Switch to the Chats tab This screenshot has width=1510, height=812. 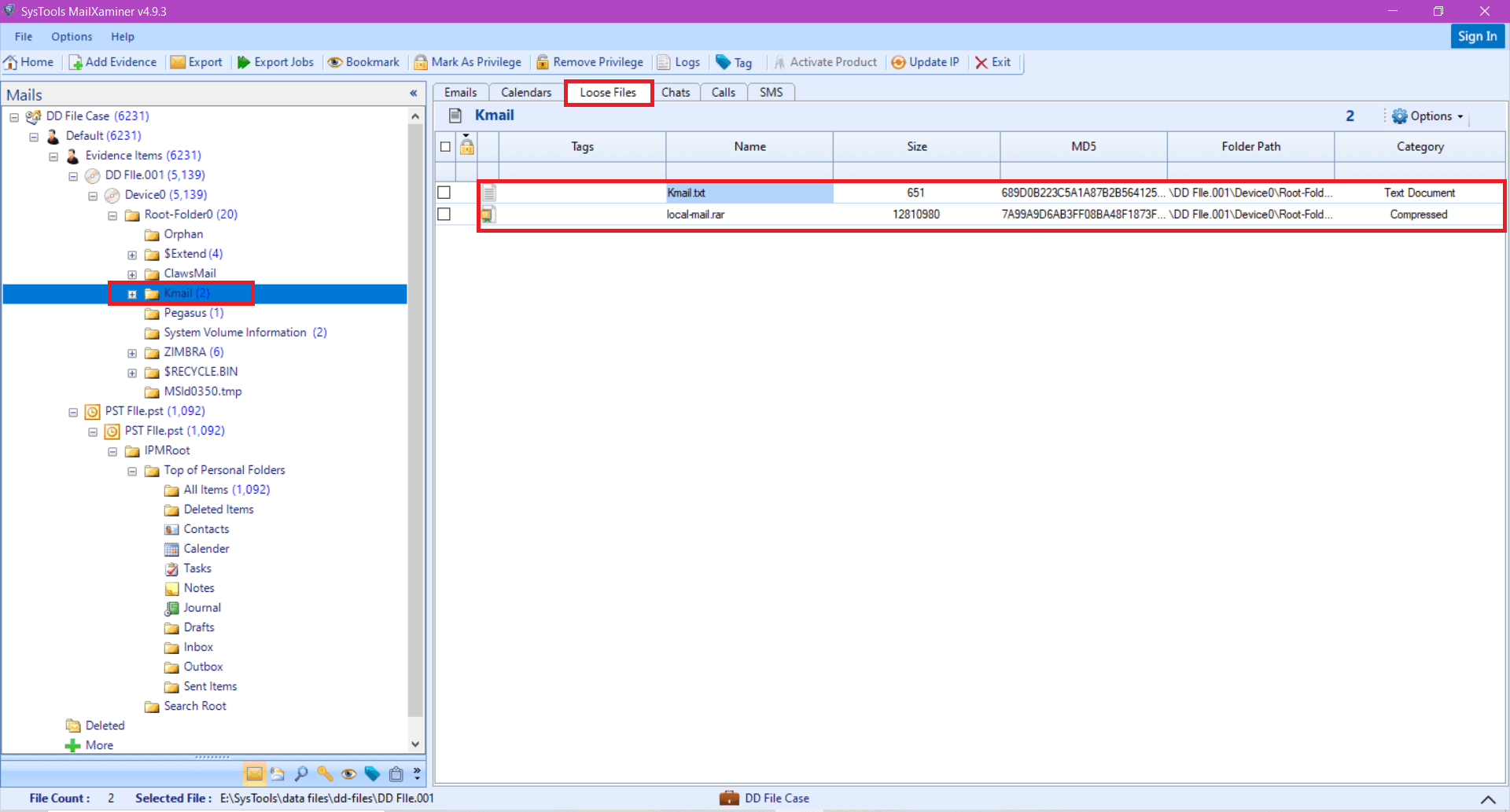click(x=676, y=92)
